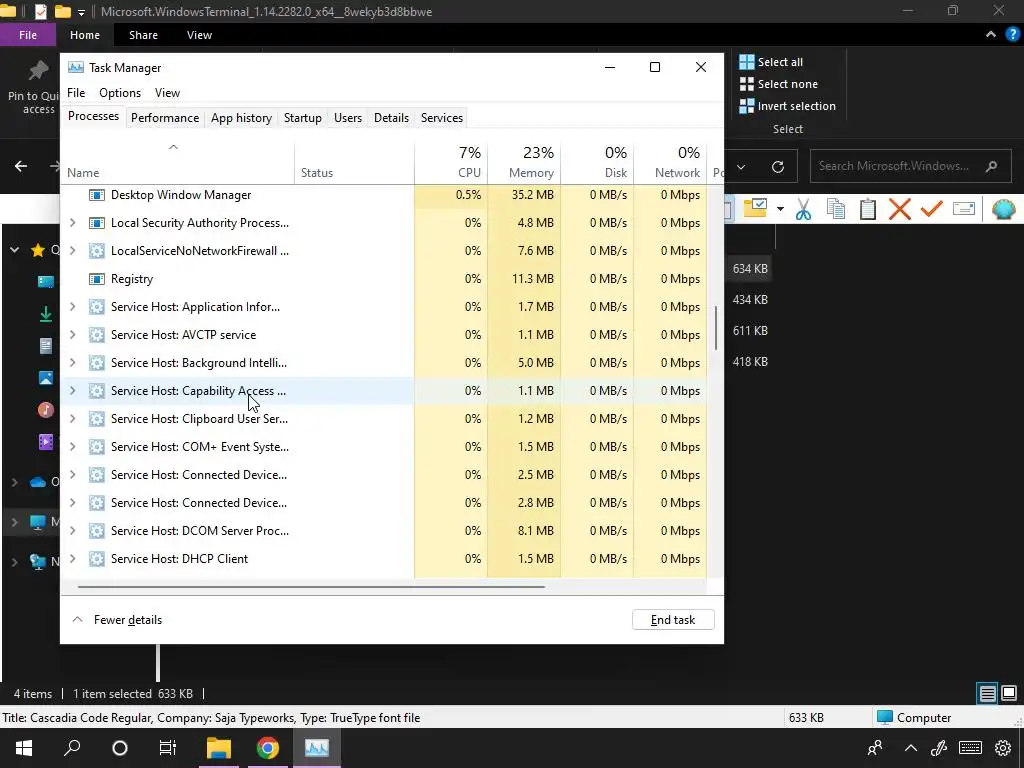The image size is (1024, 768).
Task: Click the End task button
Action: click(673, 620)
